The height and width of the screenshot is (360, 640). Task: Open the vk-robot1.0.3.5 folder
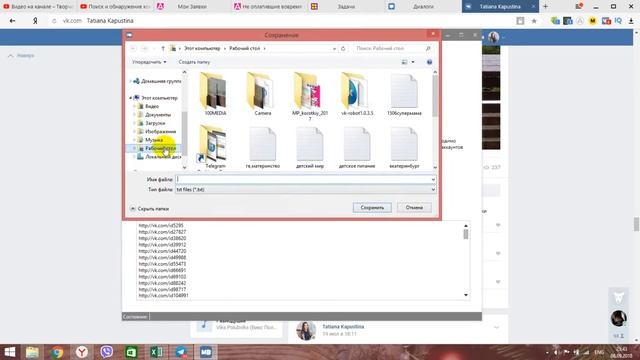(x=357, y=95)
